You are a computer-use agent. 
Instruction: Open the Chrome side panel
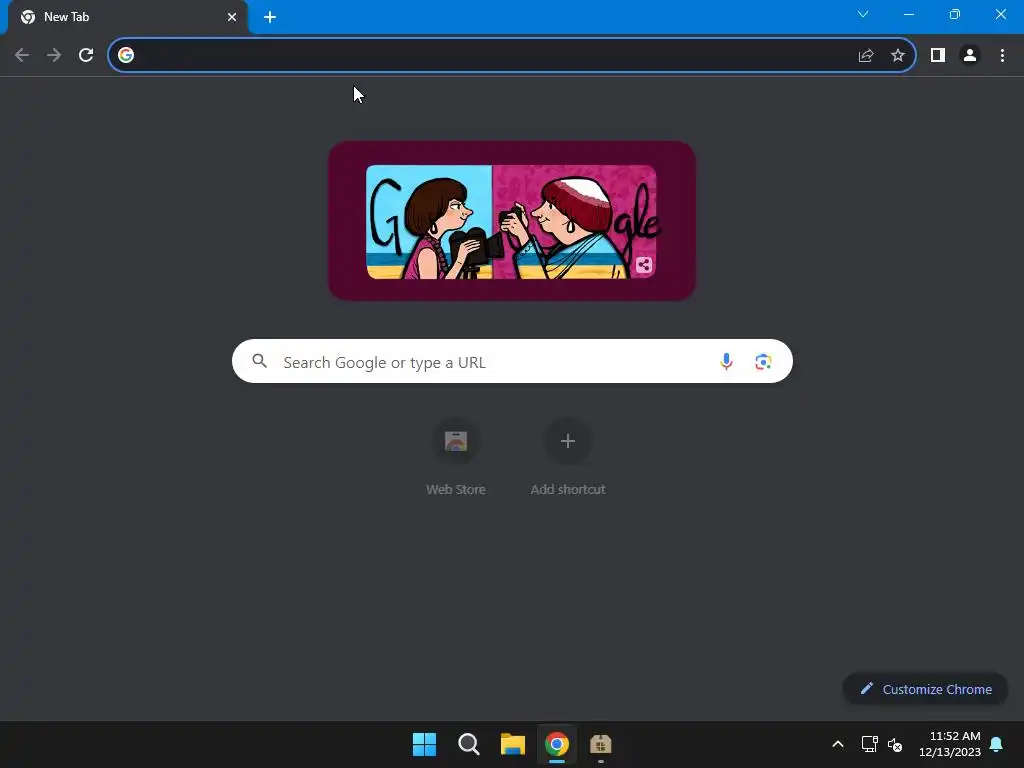(938, 56)
